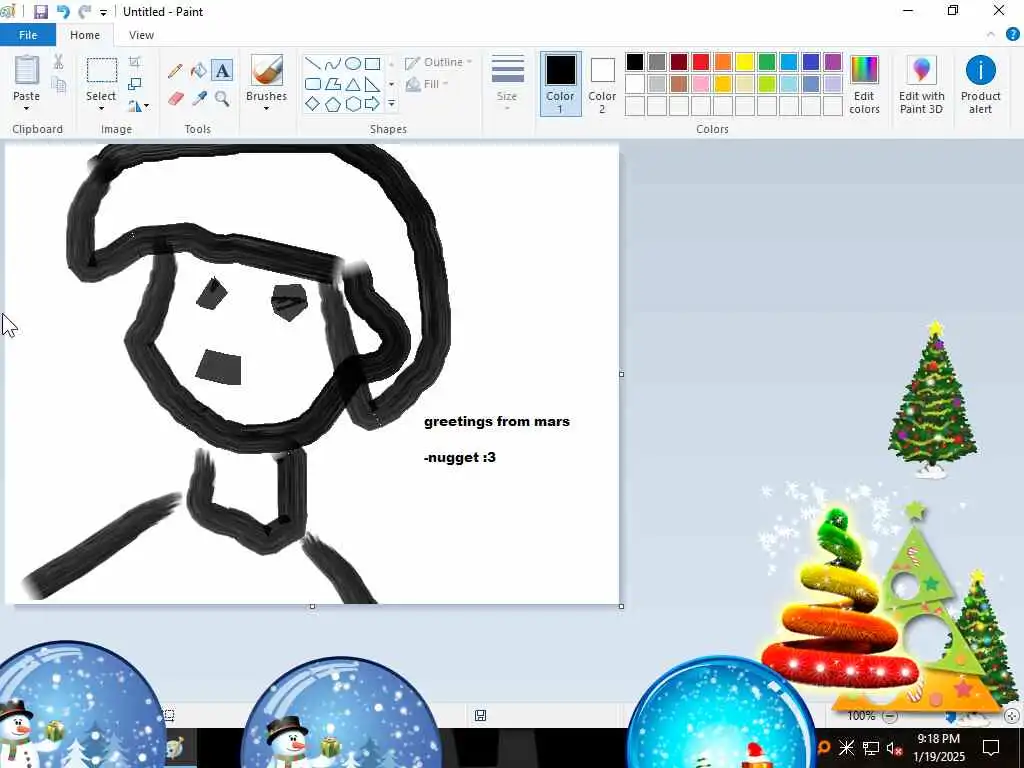Choose the Right arrow shape

click(372, 104)
